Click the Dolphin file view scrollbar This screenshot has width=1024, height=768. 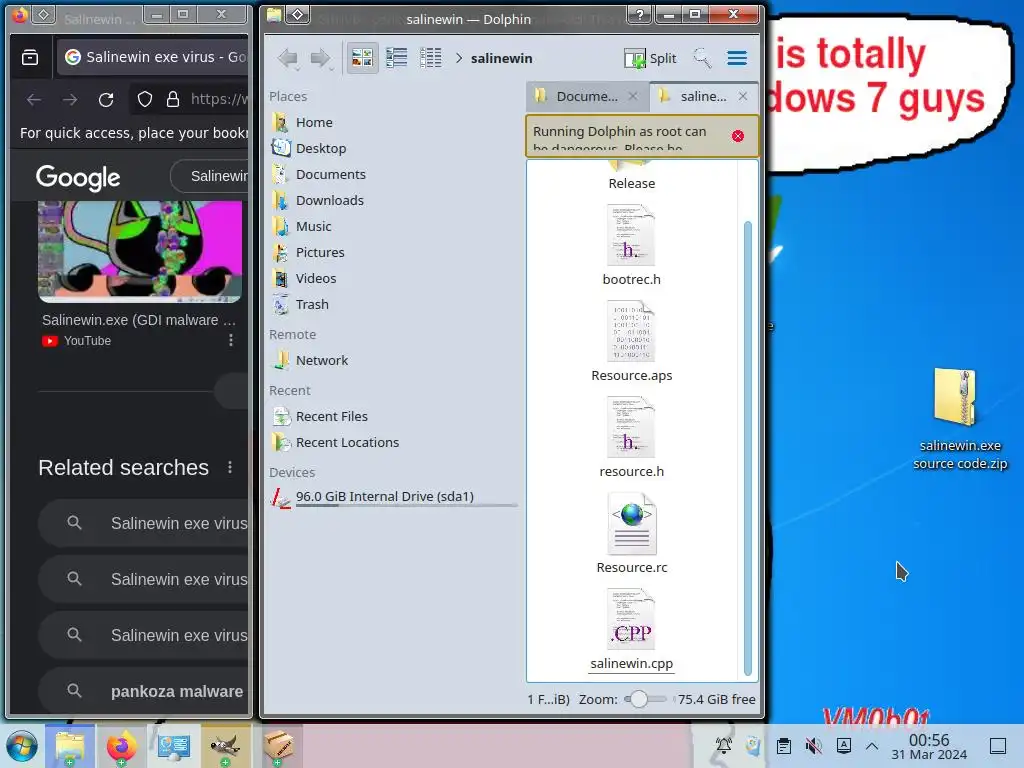click(748, 449)
